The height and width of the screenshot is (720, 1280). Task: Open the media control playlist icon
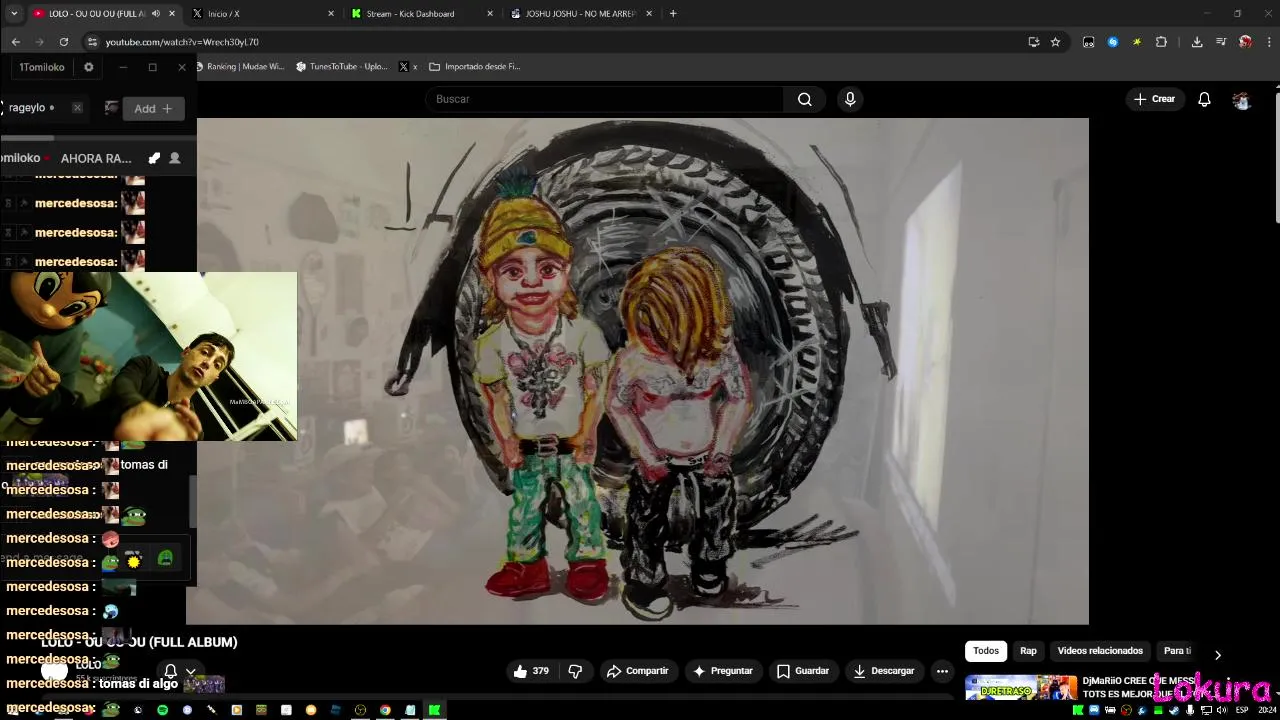tap(1221, 42)
